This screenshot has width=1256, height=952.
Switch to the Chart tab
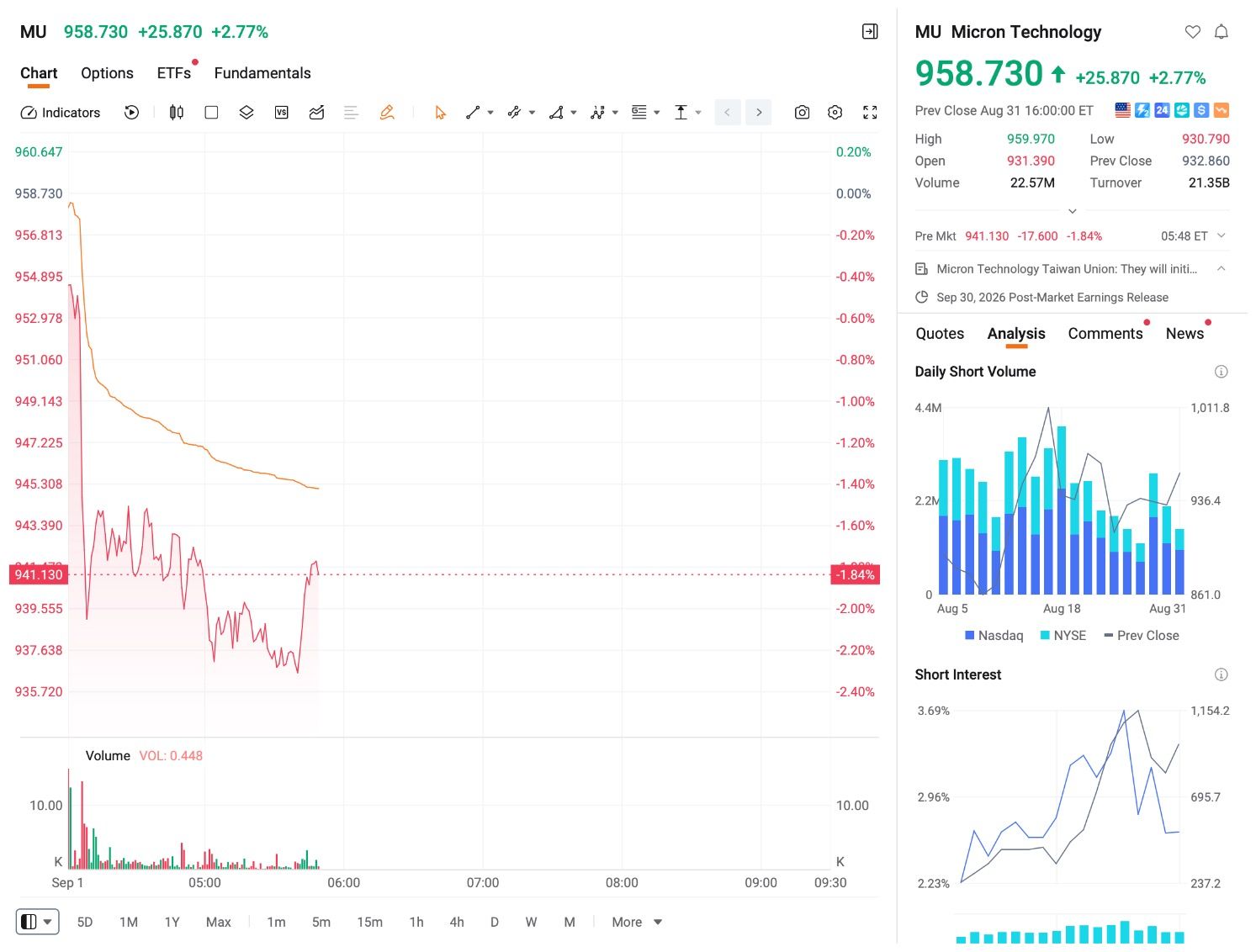click(39, 73)
